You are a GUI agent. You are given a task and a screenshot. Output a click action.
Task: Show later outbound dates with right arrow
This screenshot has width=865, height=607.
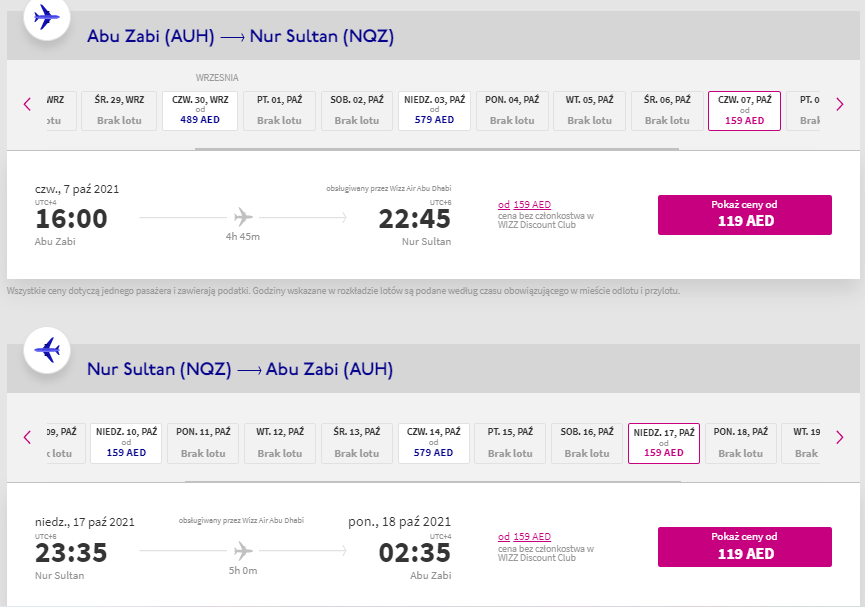(840, 104)
